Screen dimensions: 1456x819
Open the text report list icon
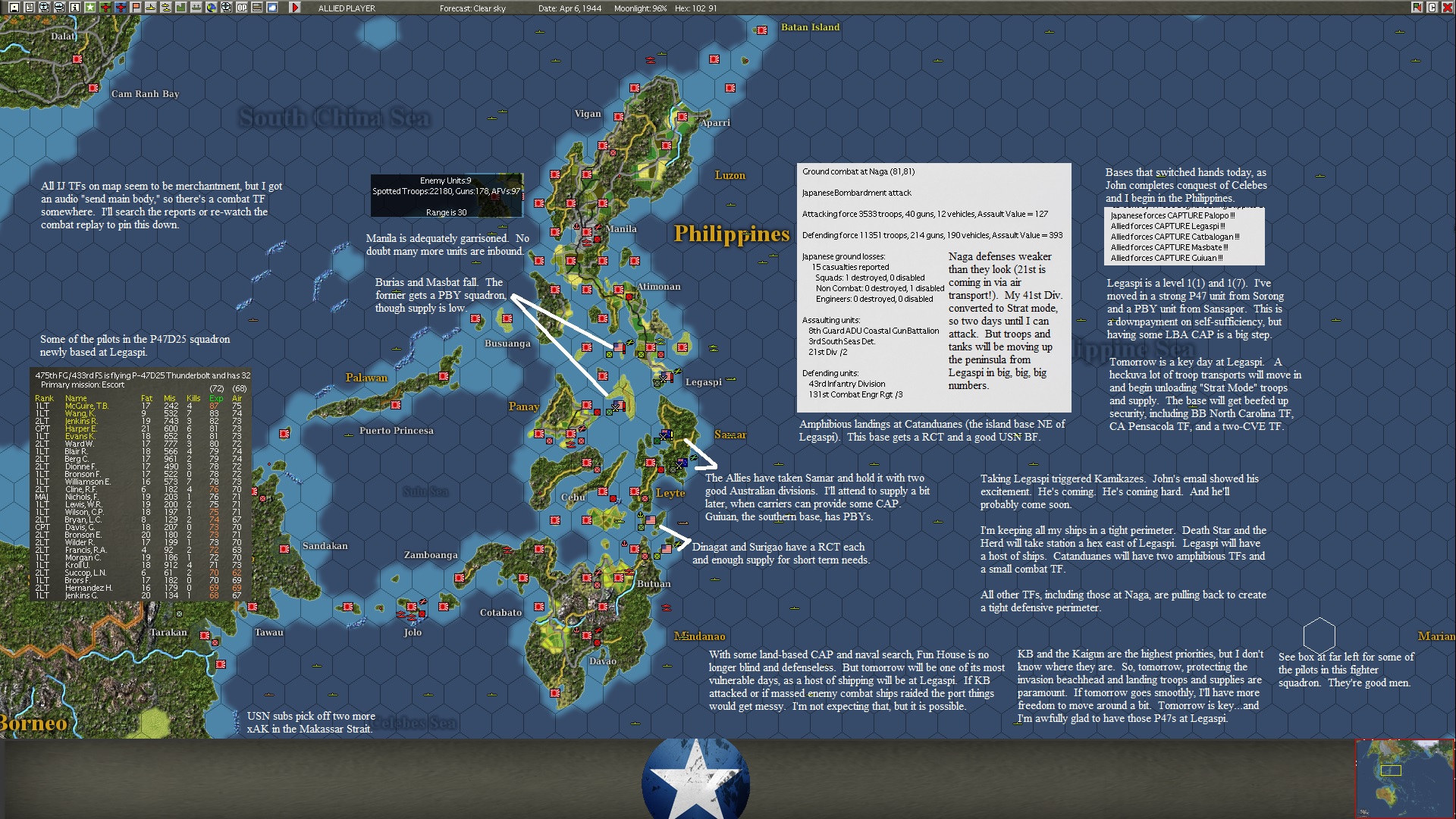point(30,8)
